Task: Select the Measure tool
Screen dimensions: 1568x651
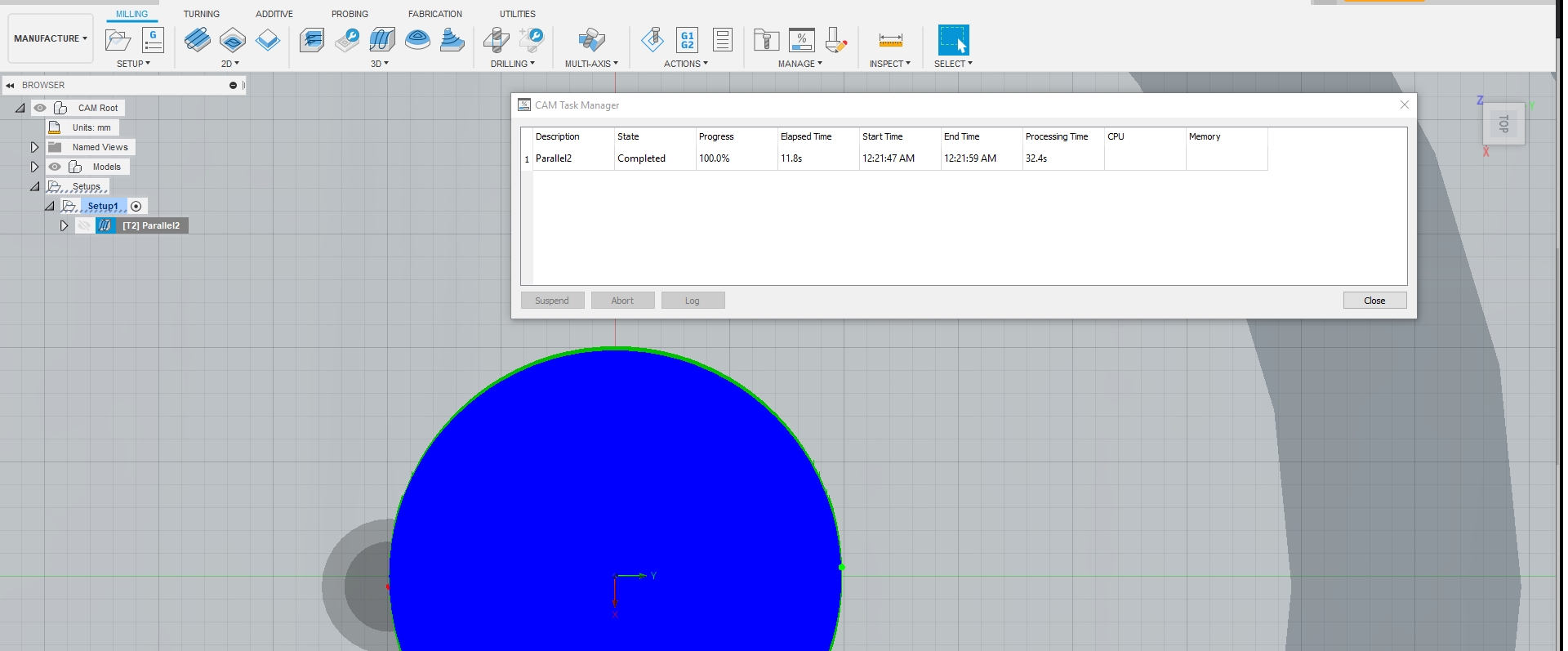Action: coord(890,40)
